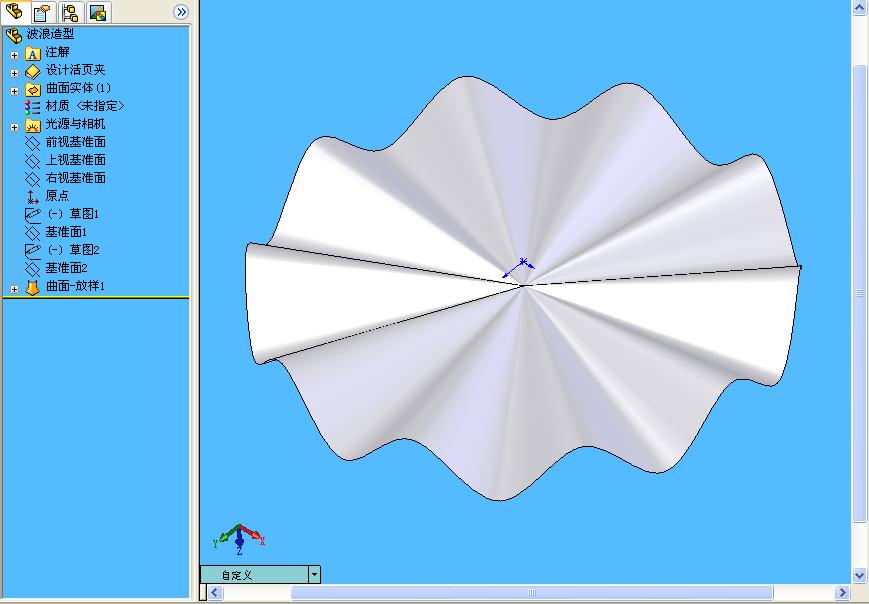Select the 波浪造型 root part node

click(x=50, y=34)
